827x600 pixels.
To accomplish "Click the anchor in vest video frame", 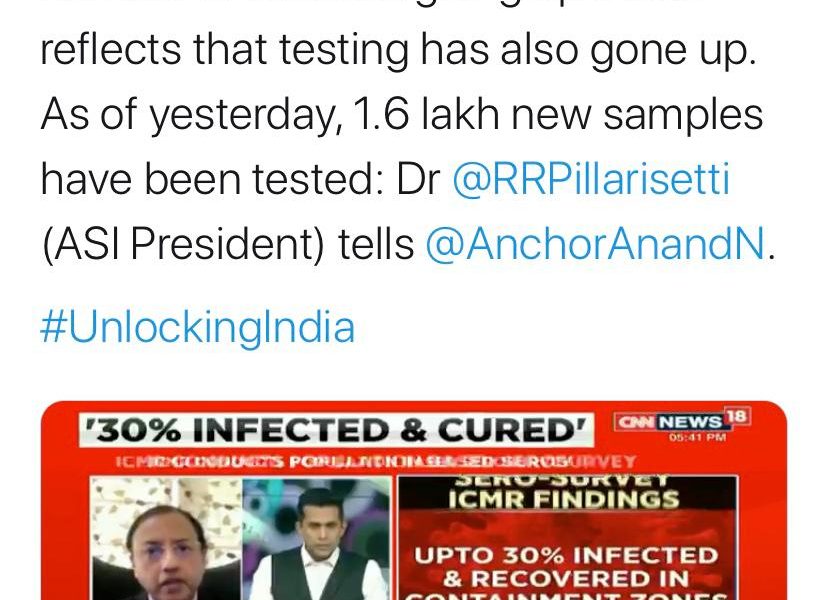I will tap(316, 538).
